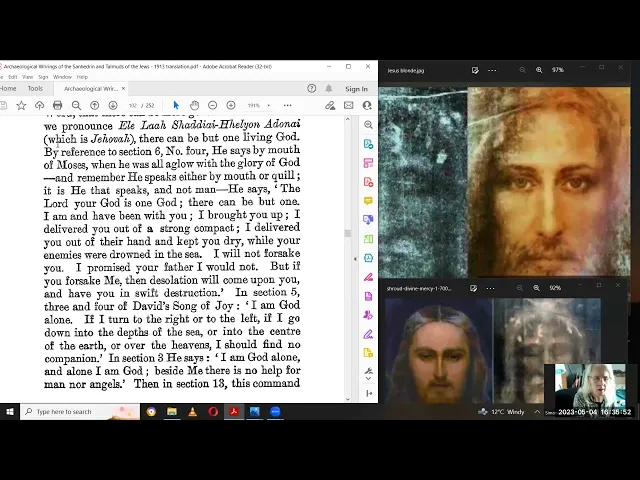Click the Type here to search taskbar box
Viewport: 640px width, 480px height.
click(80, 412)
